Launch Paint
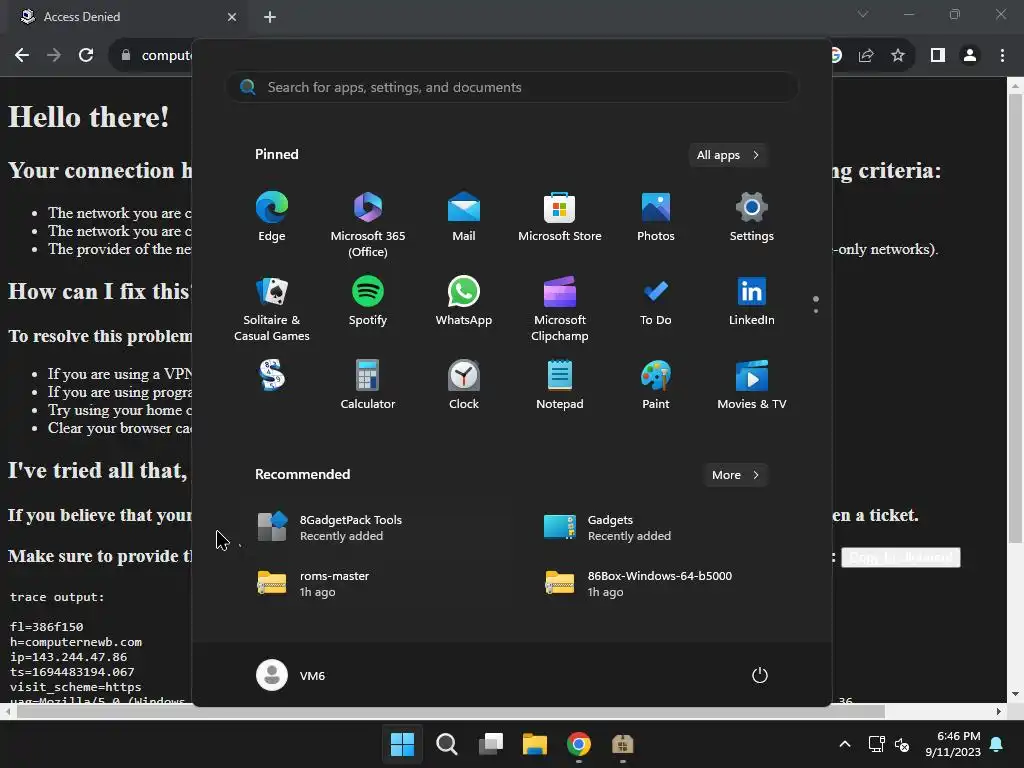The image size is (1024, 768). click(x=656, y=385)
